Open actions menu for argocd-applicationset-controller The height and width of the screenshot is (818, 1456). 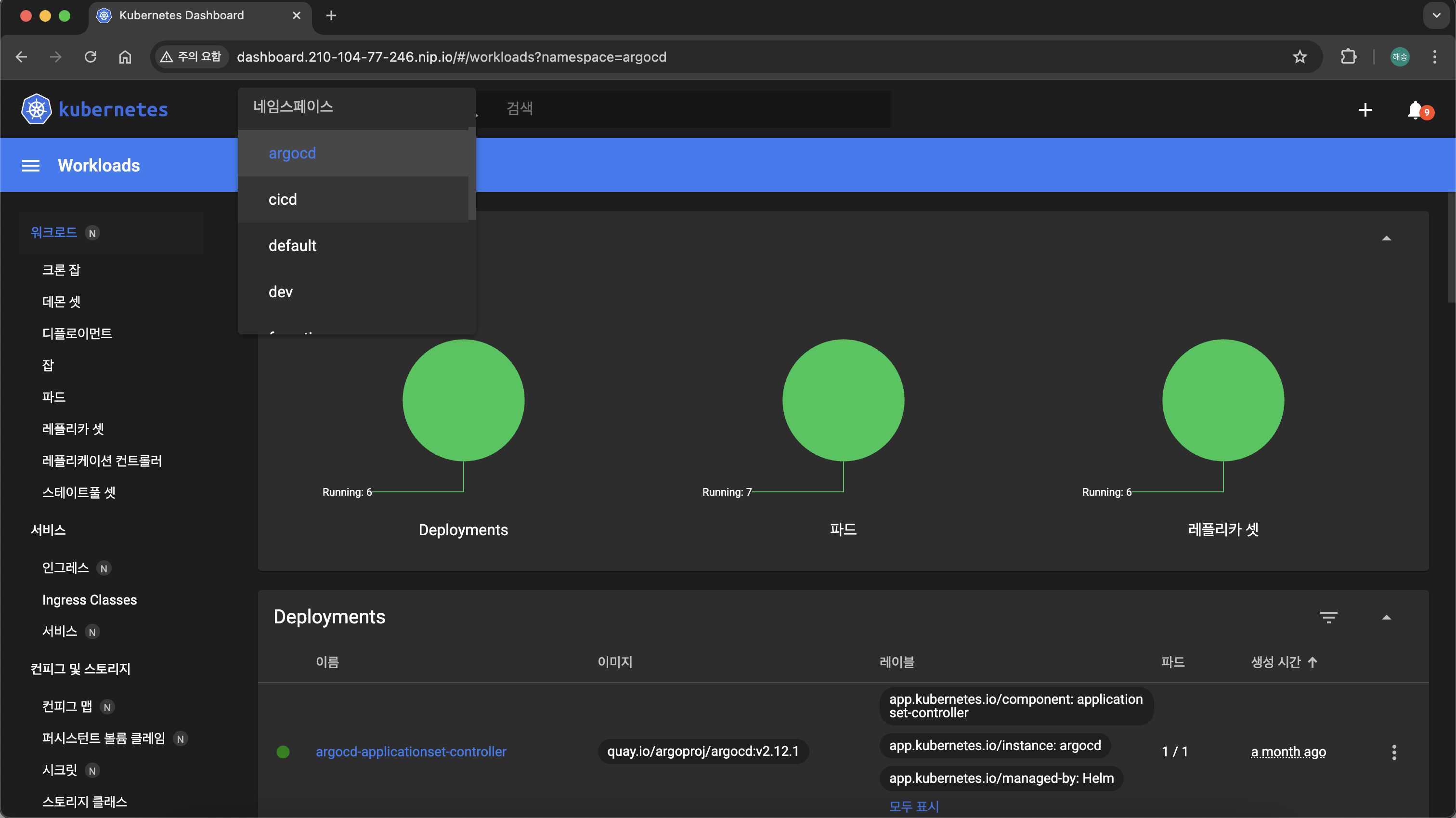[1394, 752]
